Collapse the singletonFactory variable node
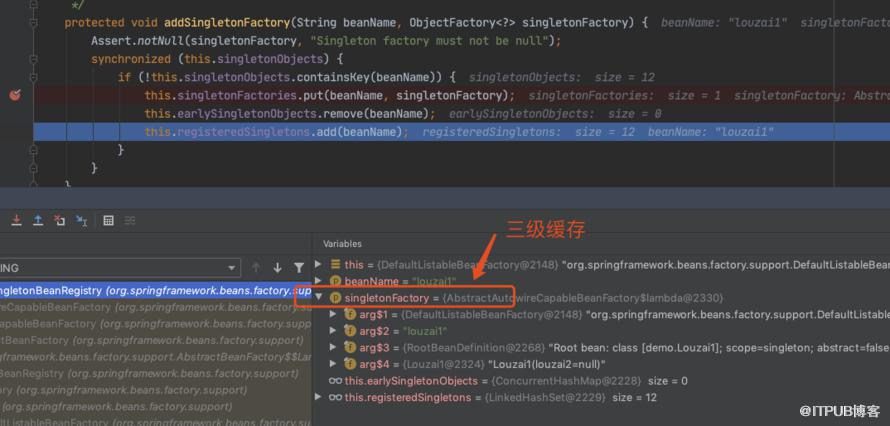The height and width of the screenshot is (426, 890). tap(318, 297)
